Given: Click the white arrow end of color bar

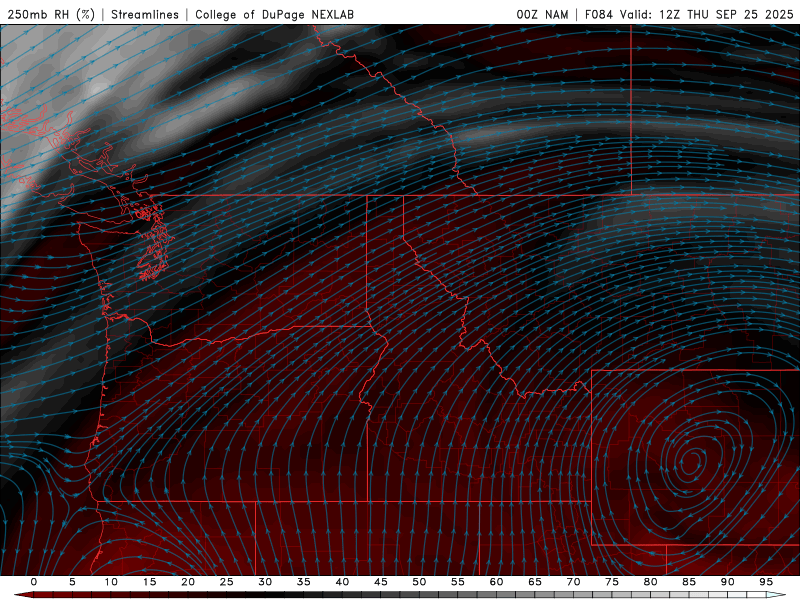Looking at the screenshot, I should click(776, 595).
